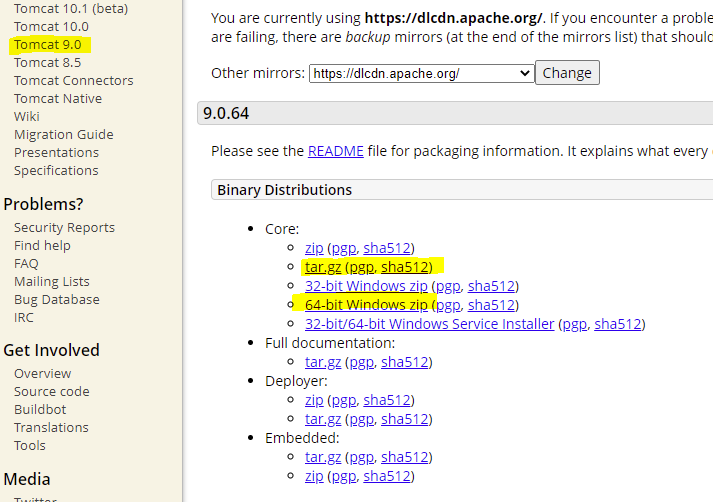Click the Binary Distributions heading

(285, 190)
